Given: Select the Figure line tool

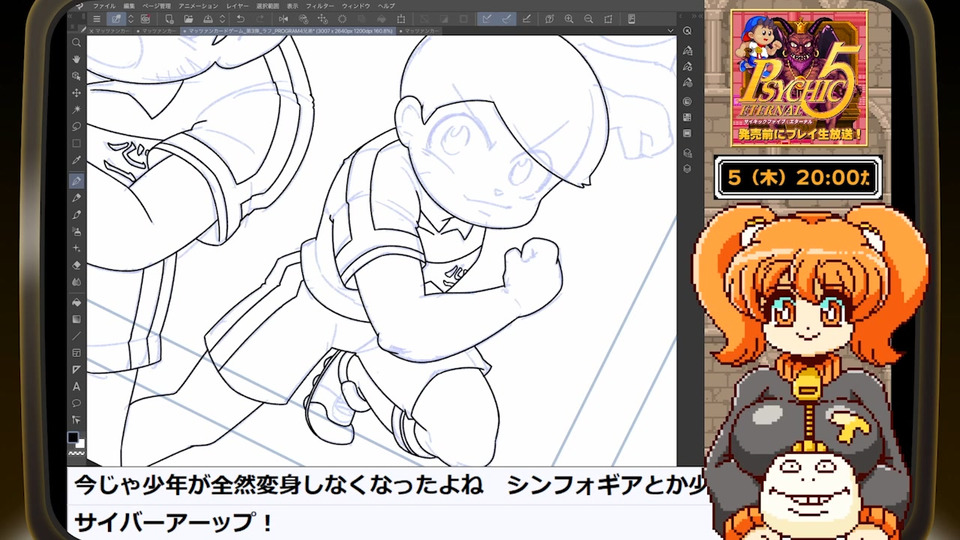Looking at the screenshot, I should coord(77,336).
